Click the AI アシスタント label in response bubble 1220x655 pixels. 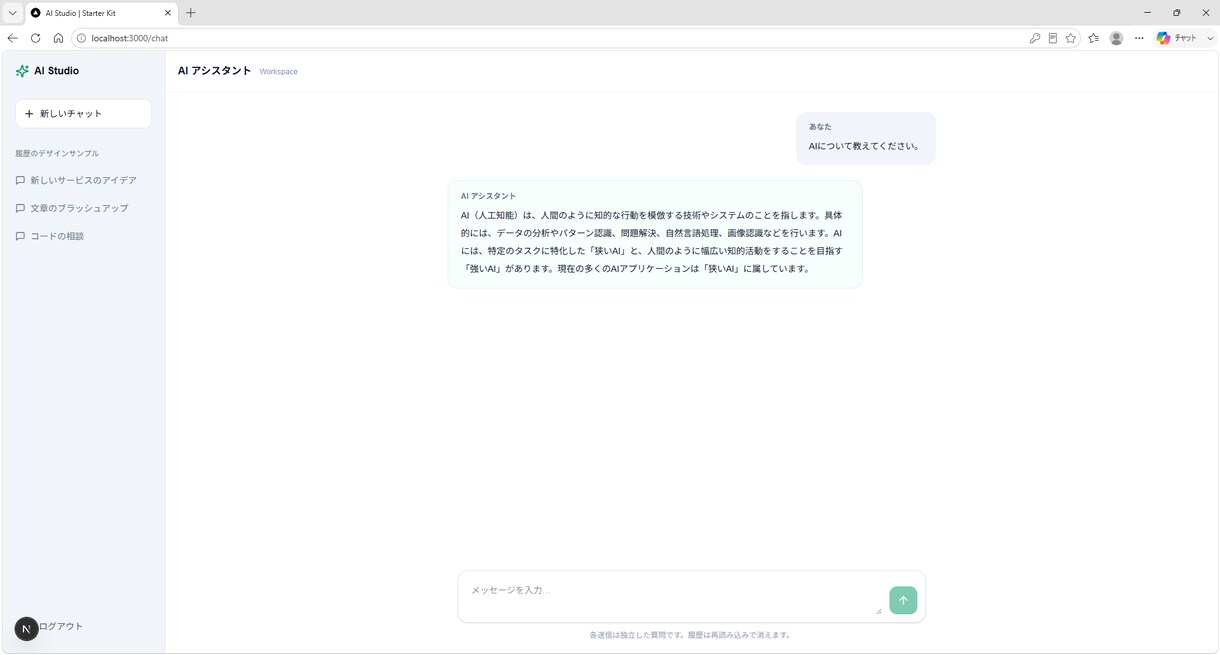(488, 196)
